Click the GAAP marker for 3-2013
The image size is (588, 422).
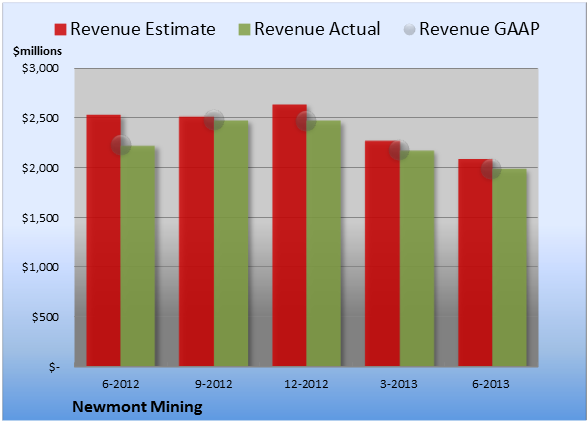tap(399, 150)
